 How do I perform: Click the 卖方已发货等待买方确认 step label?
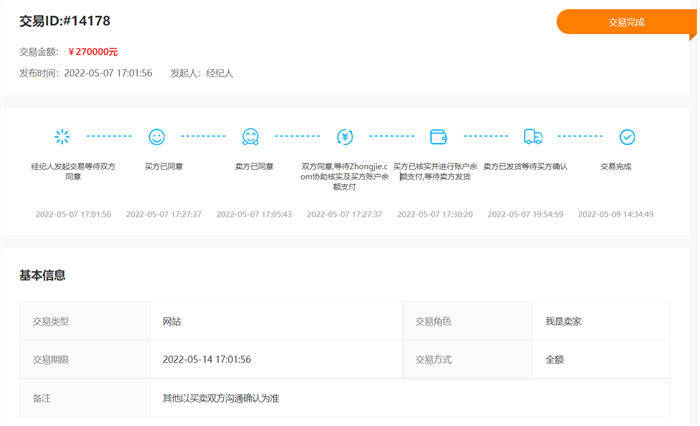click(525, 166)
